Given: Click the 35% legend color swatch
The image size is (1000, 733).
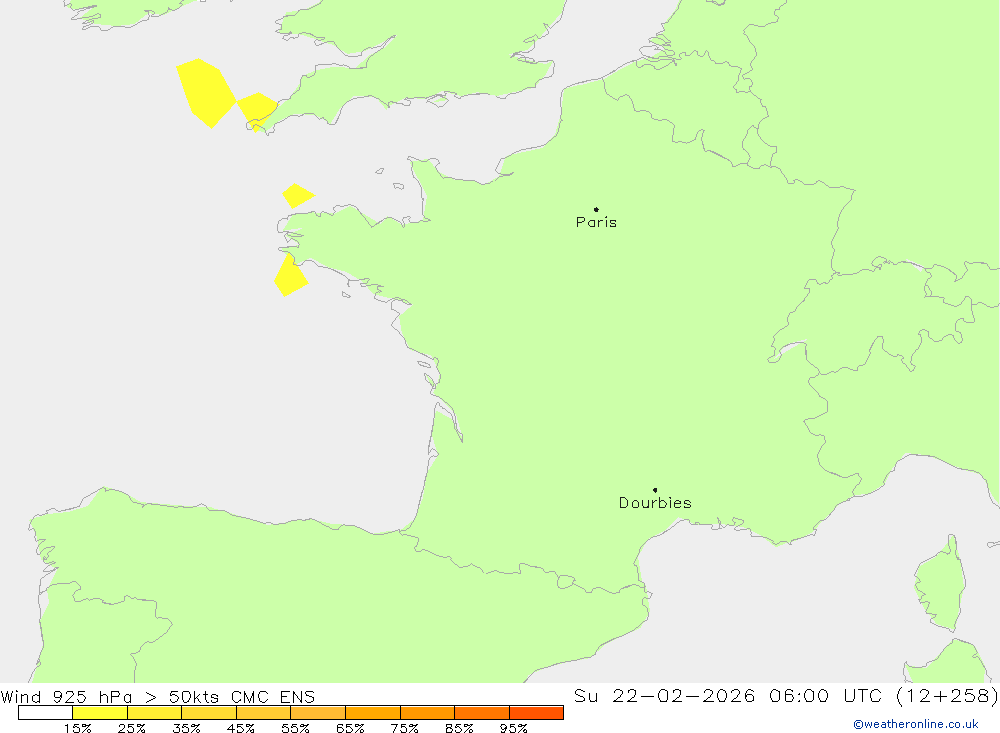Looking at the screenshot, I should pyautogui.click(x=209, y=713).
